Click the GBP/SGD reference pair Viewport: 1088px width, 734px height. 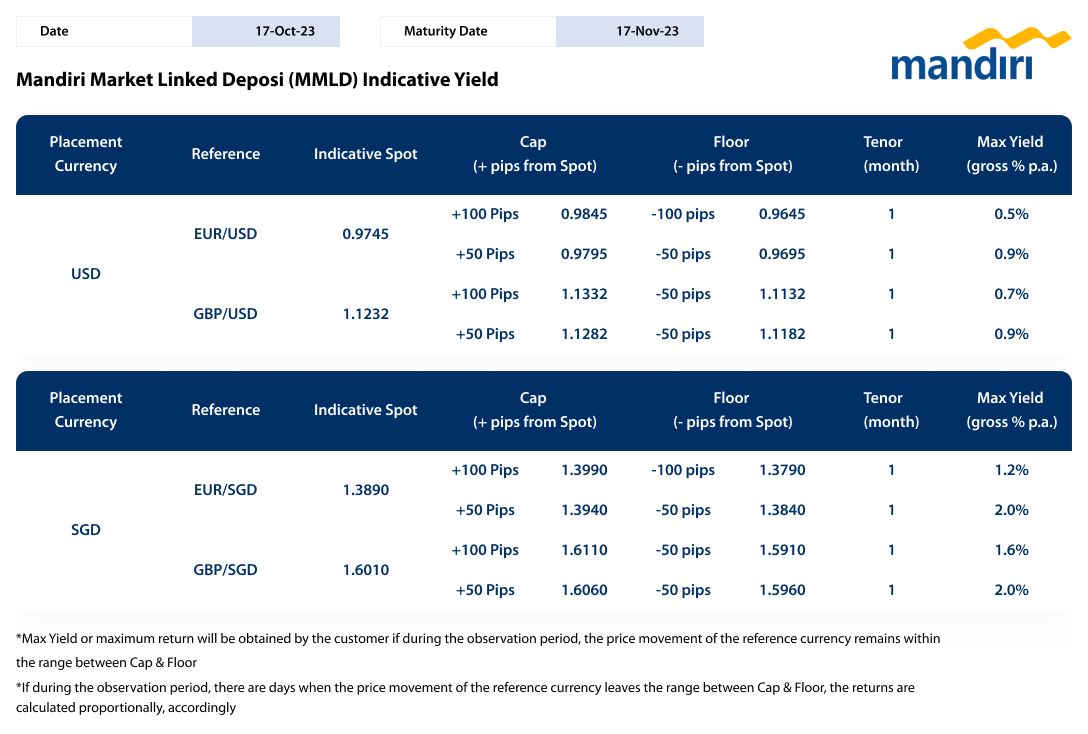click(x=226, y=570)
